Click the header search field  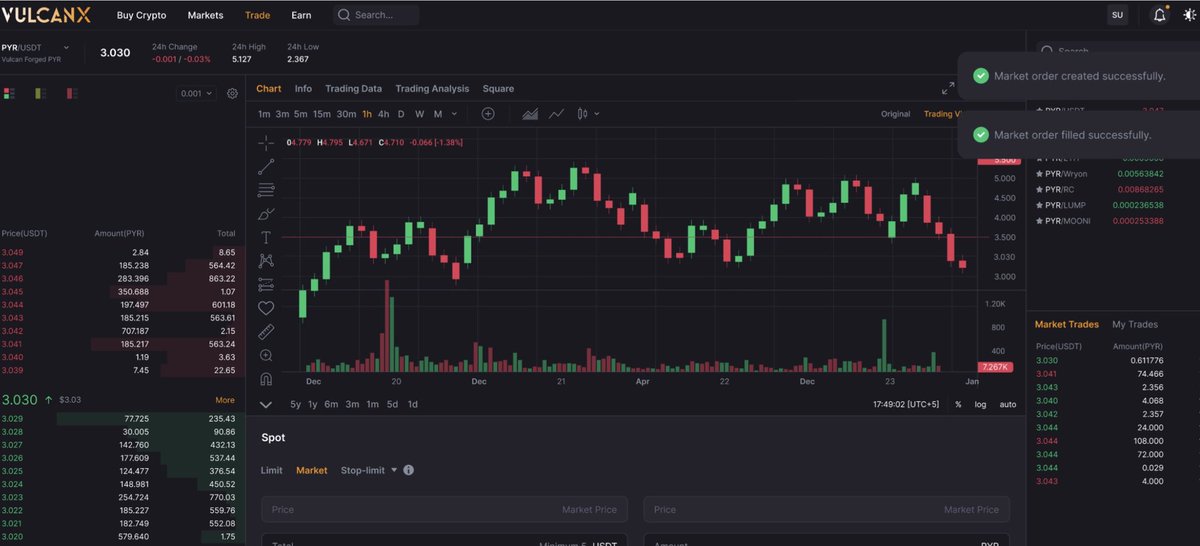click(376, 15)
